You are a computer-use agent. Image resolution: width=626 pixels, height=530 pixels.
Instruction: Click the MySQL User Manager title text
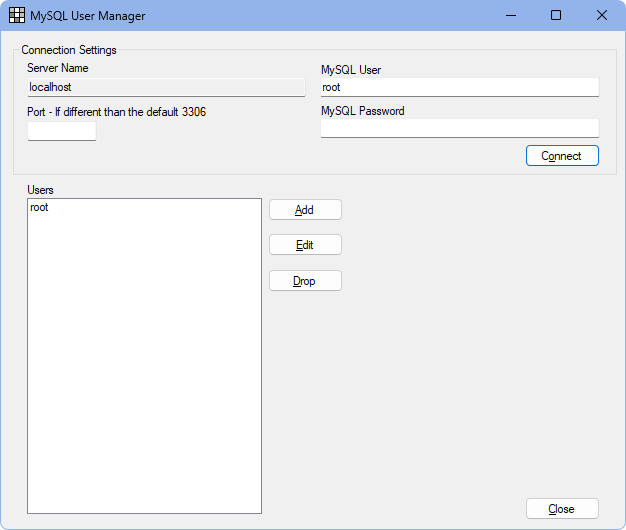[x=88, y=16]
